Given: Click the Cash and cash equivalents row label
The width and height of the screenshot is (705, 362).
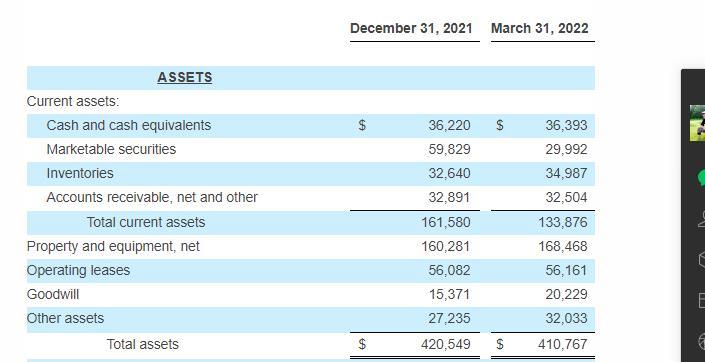Looking at the screenshot, I should pyautogui.click(x=129, y=125).
